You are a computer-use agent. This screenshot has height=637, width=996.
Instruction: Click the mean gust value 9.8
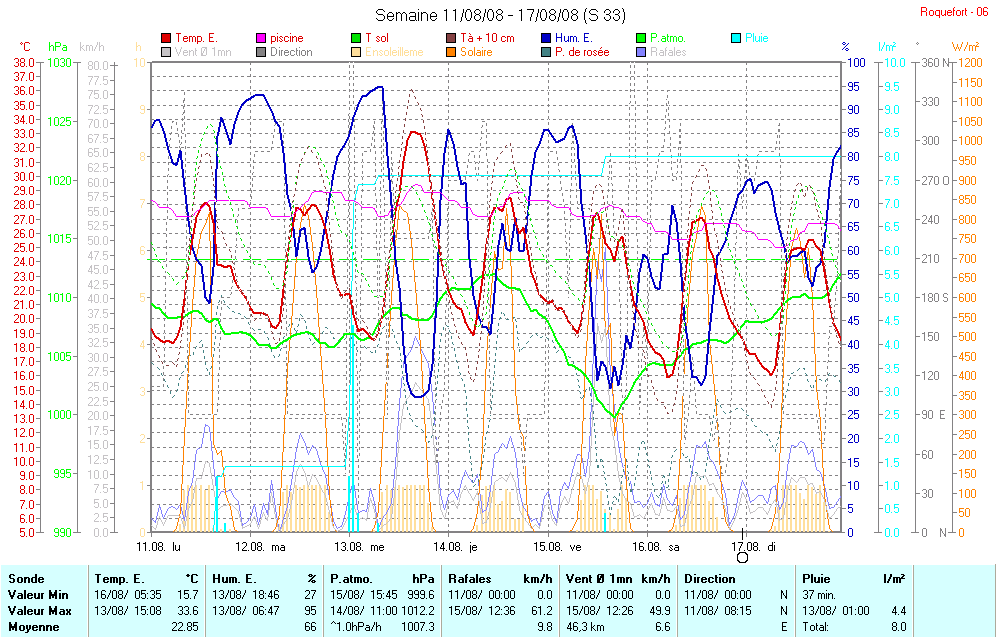click(546, 627)
